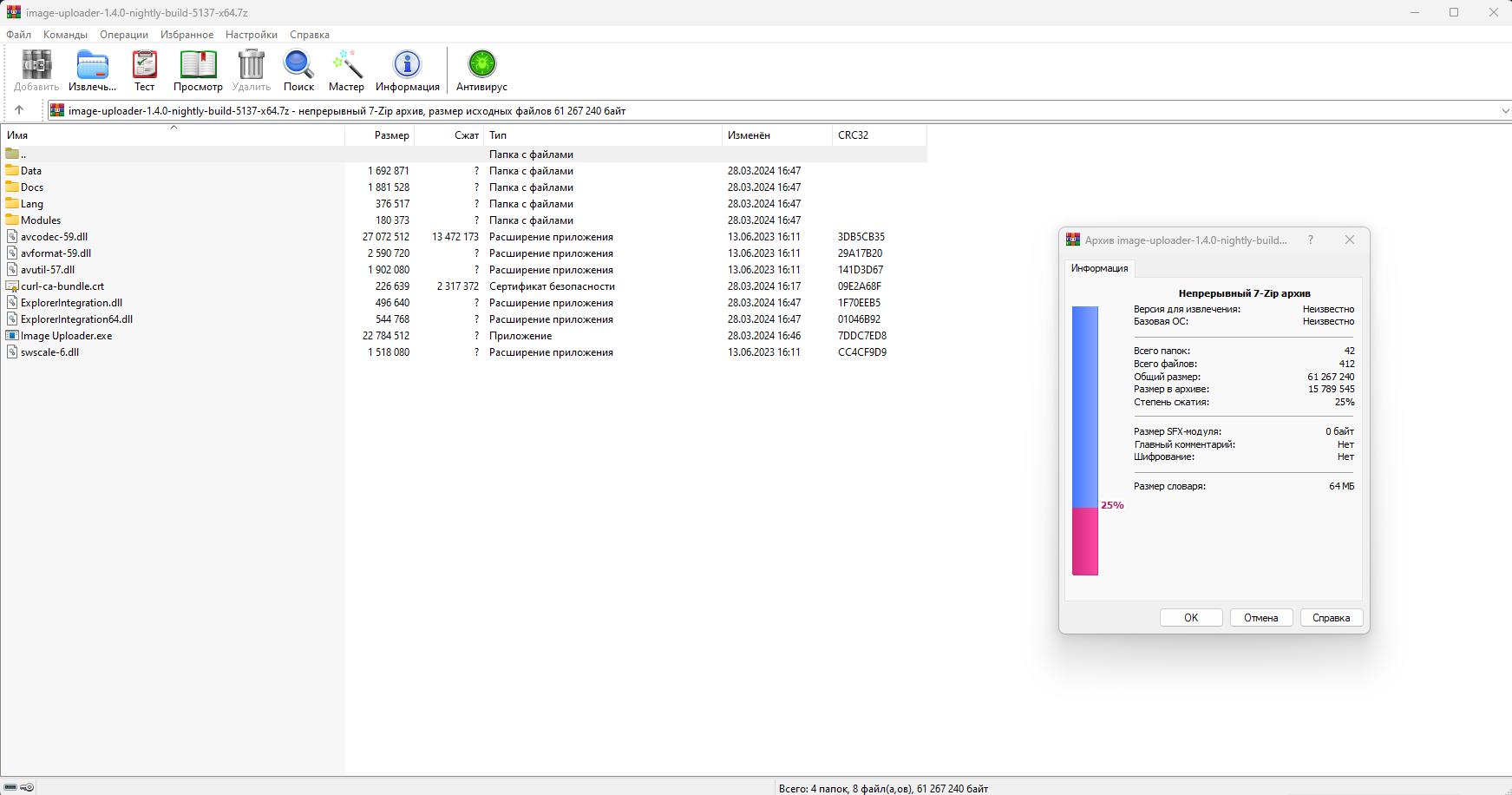Click the blue portion of ratio bar

click(x=1085, y=407)
